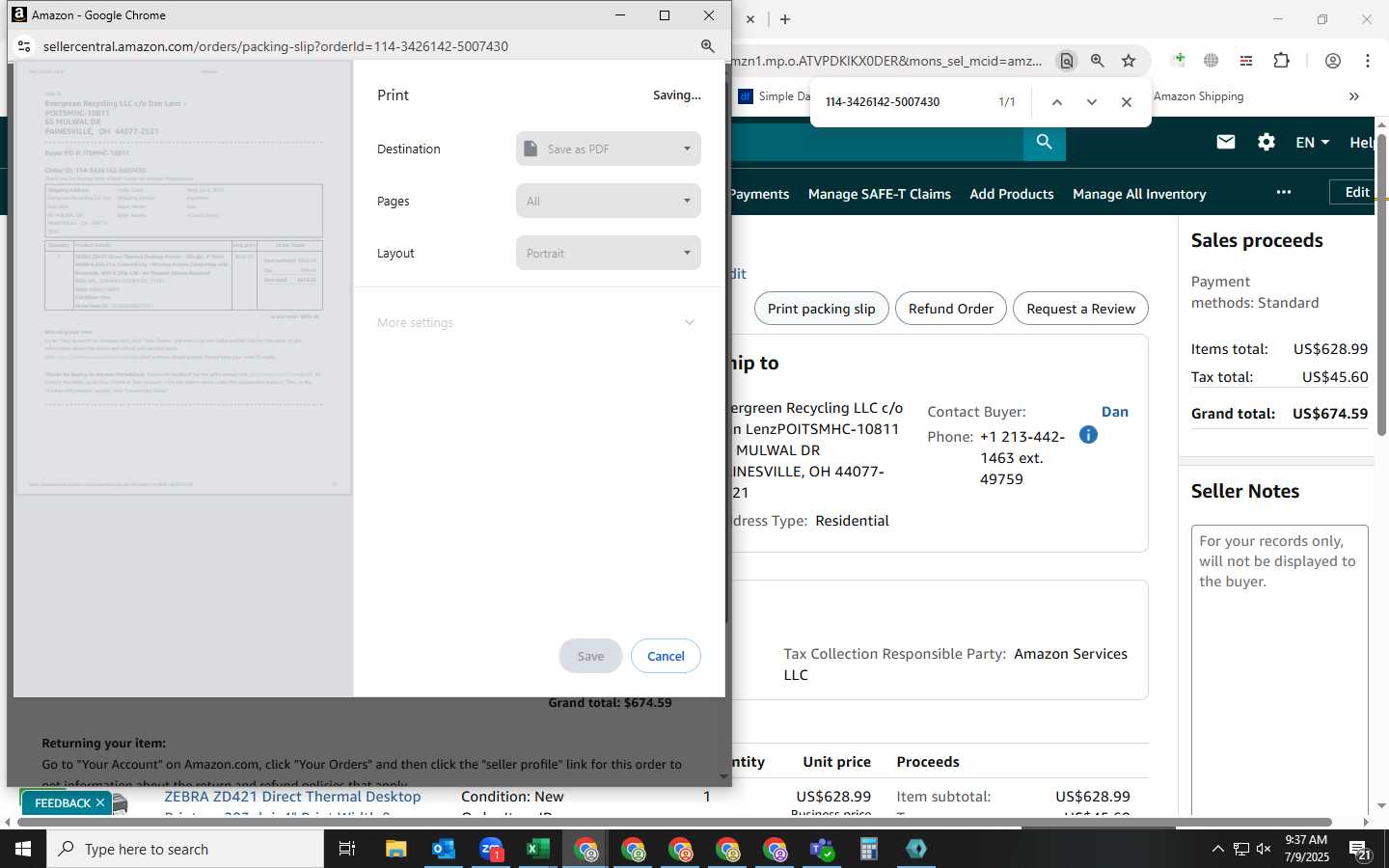
Task: Click the Amazon favicon in popup title bar
Action: tap(19, 14)
